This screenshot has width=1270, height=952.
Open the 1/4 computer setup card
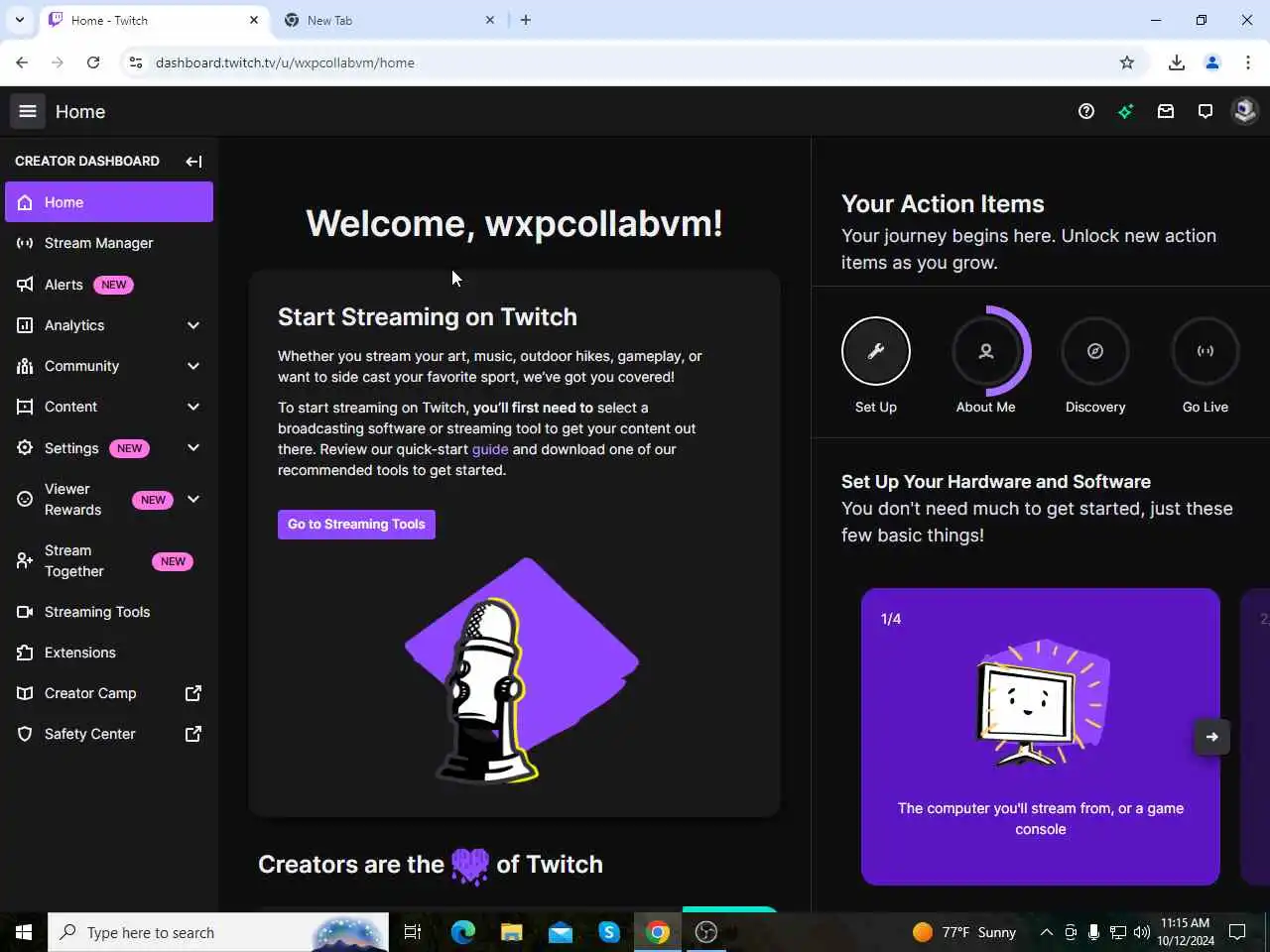coord(1041,737)
